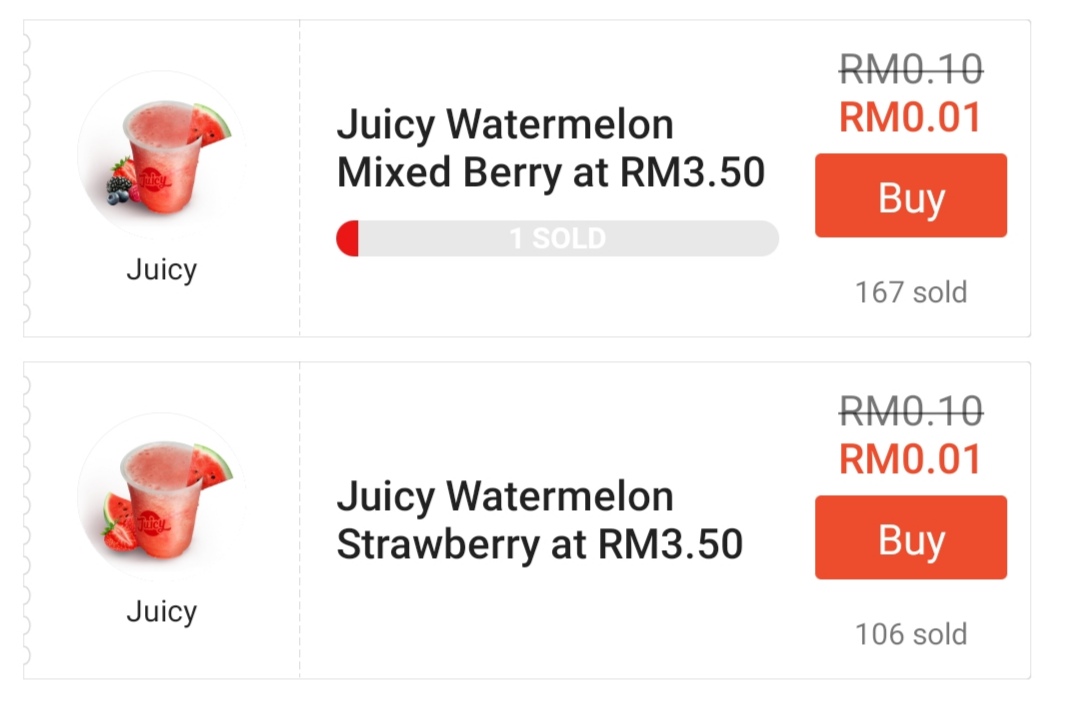Click the red filled end of progress bar

(347, 239)
